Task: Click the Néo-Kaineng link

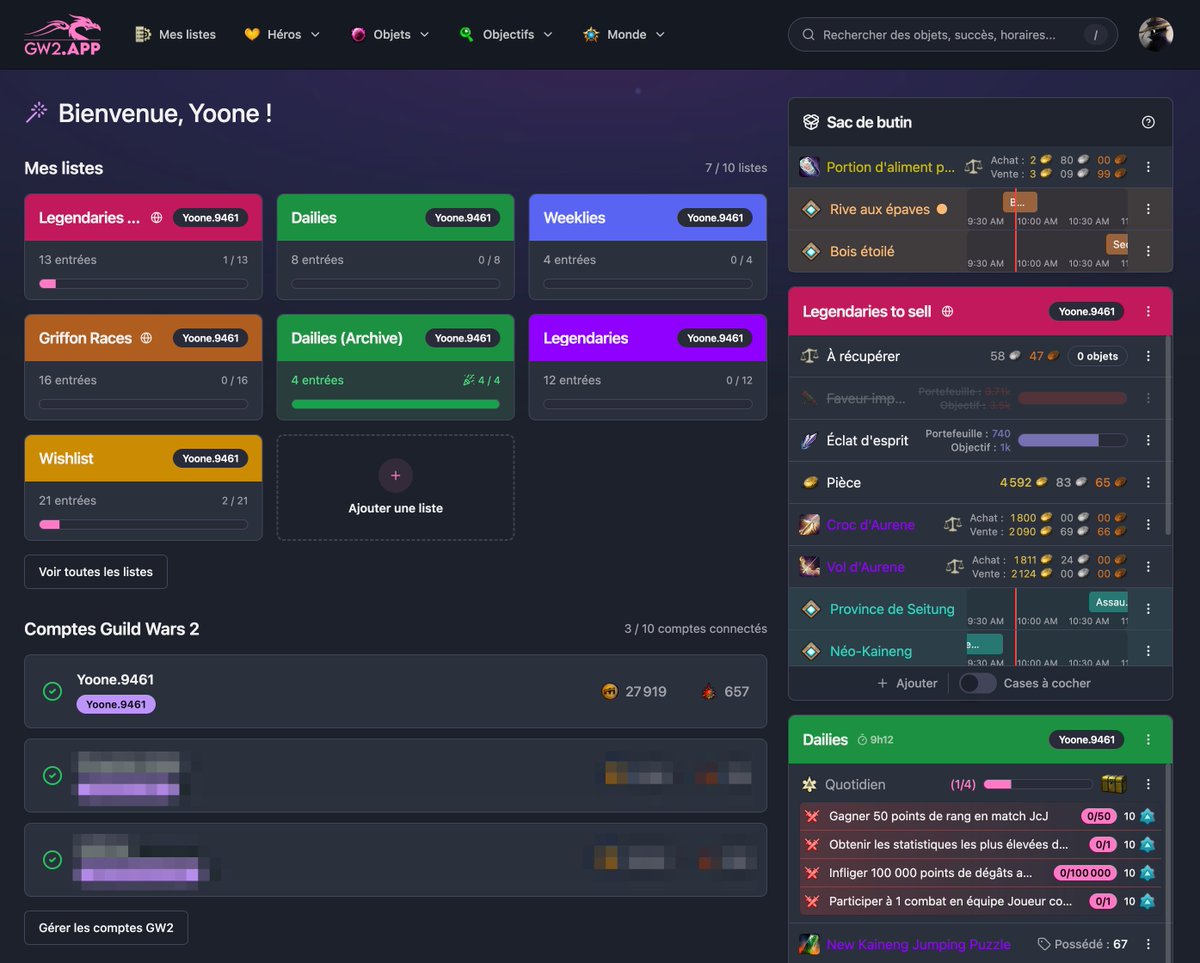Action: (x=871, y=650)
